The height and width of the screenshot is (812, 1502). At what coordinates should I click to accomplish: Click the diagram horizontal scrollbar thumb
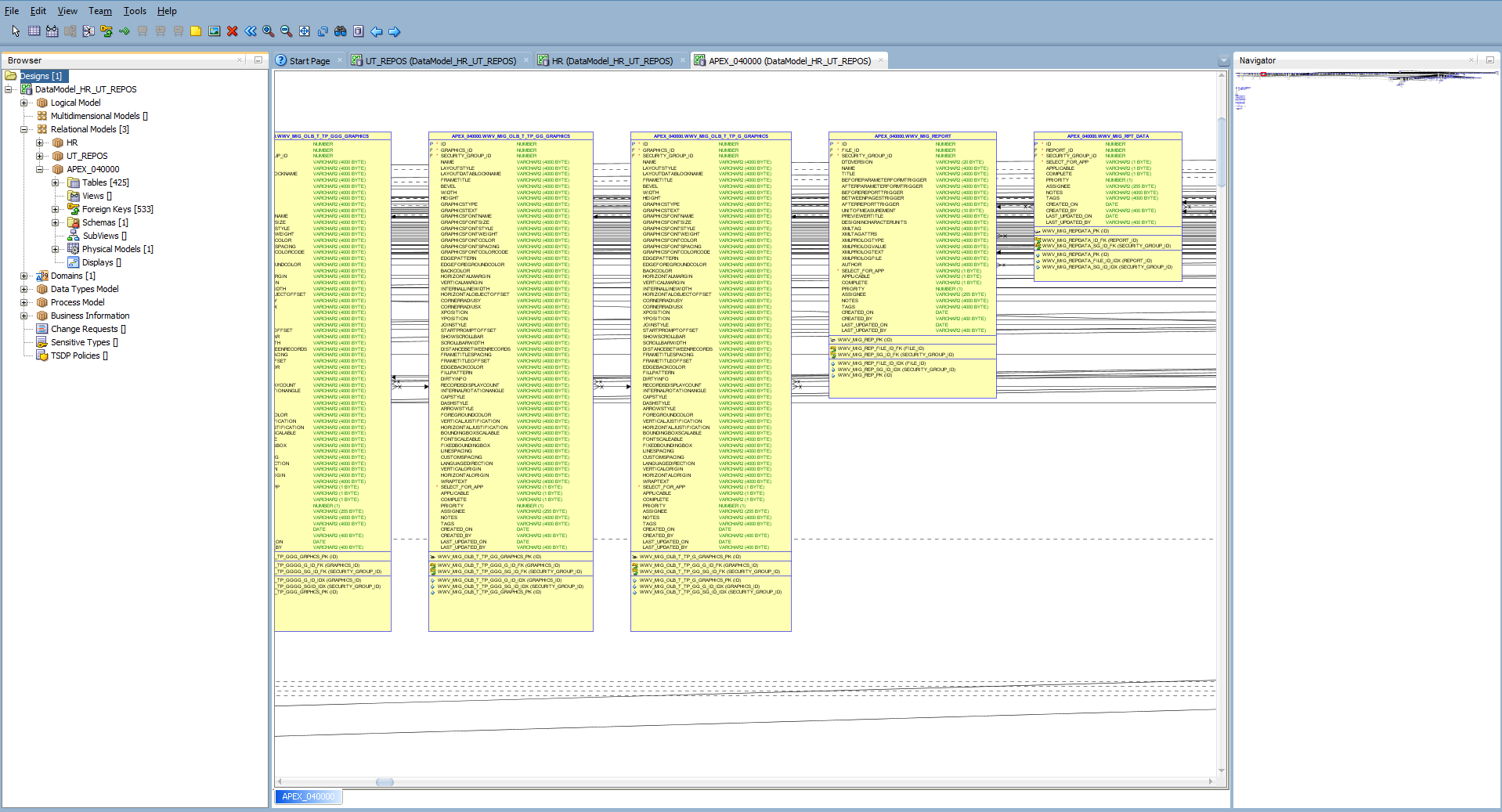click(385, 781)
